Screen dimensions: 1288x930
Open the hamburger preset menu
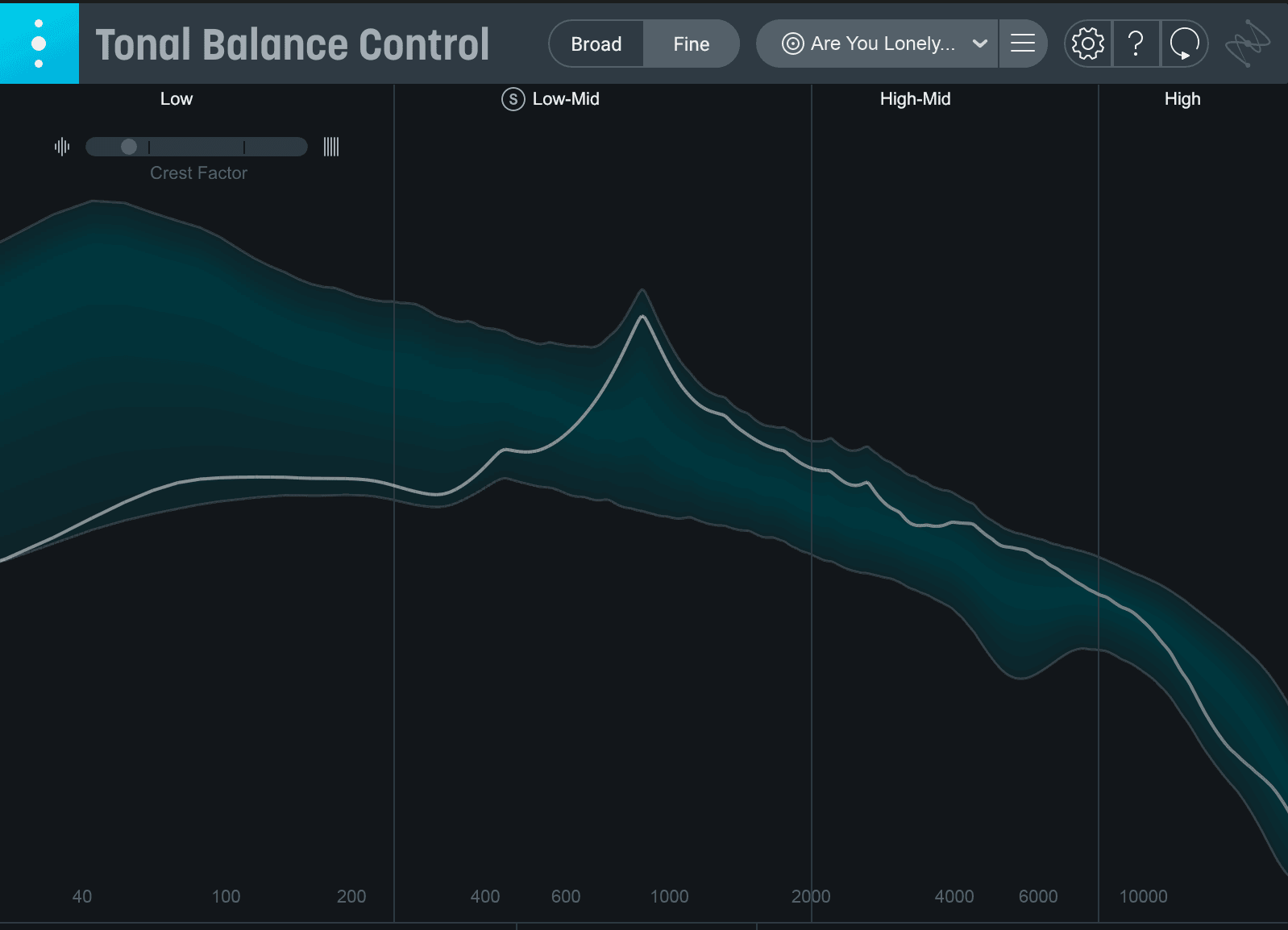(1023, 44)
